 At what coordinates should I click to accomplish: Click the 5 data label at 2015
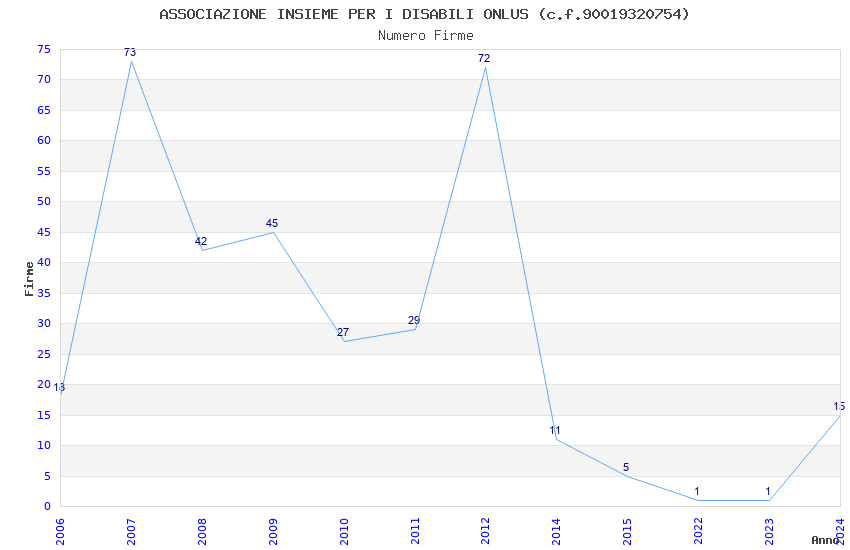click(x=626, y=468)
